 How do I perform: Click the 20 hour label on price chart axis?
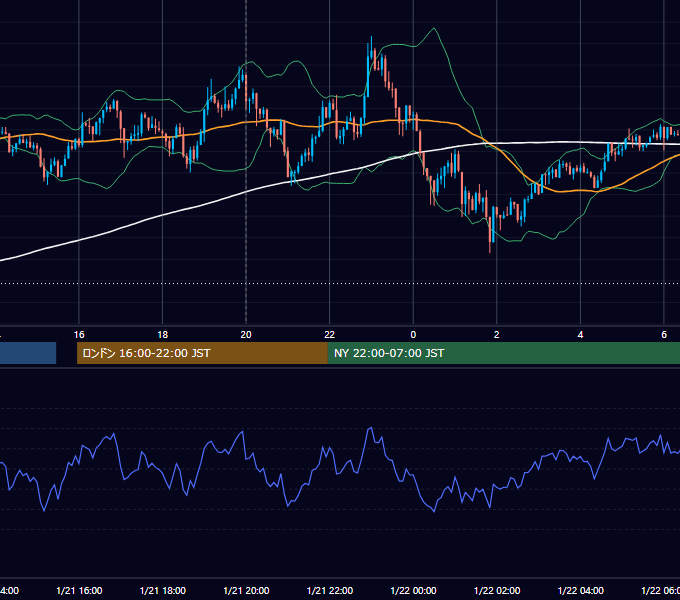246,335
